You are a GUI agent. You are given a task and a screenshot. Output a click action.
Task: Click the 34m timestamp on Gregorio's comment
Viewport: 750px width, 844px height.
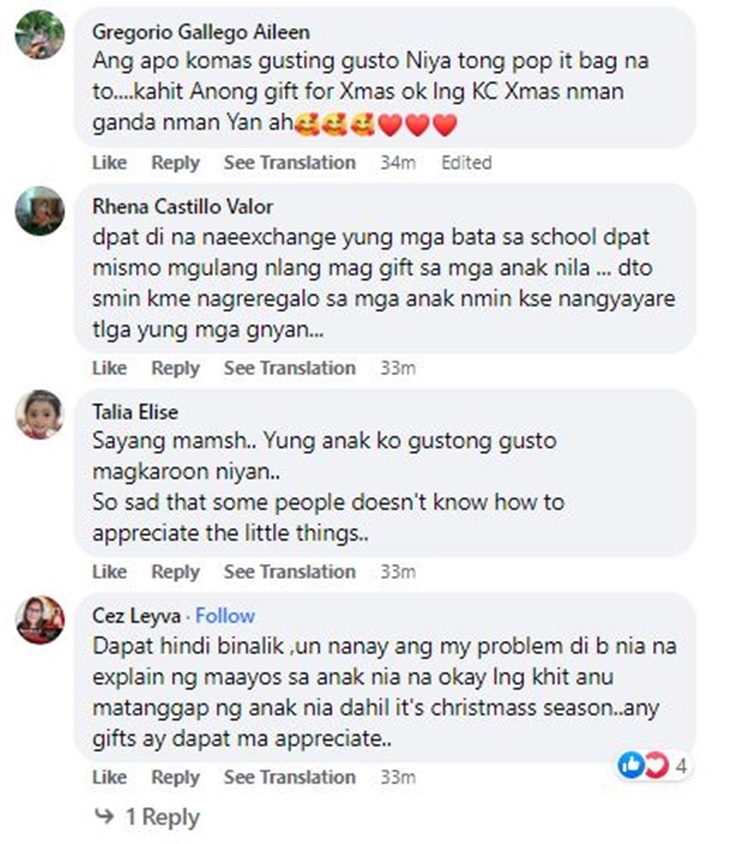click(398, 162)
